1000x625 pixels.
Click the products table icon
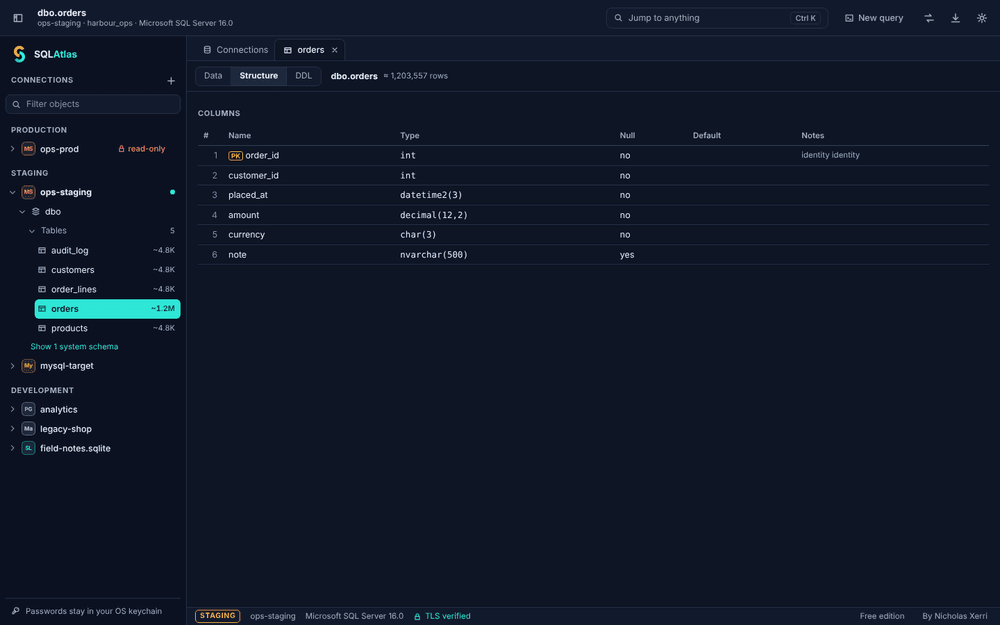point(42,328)
